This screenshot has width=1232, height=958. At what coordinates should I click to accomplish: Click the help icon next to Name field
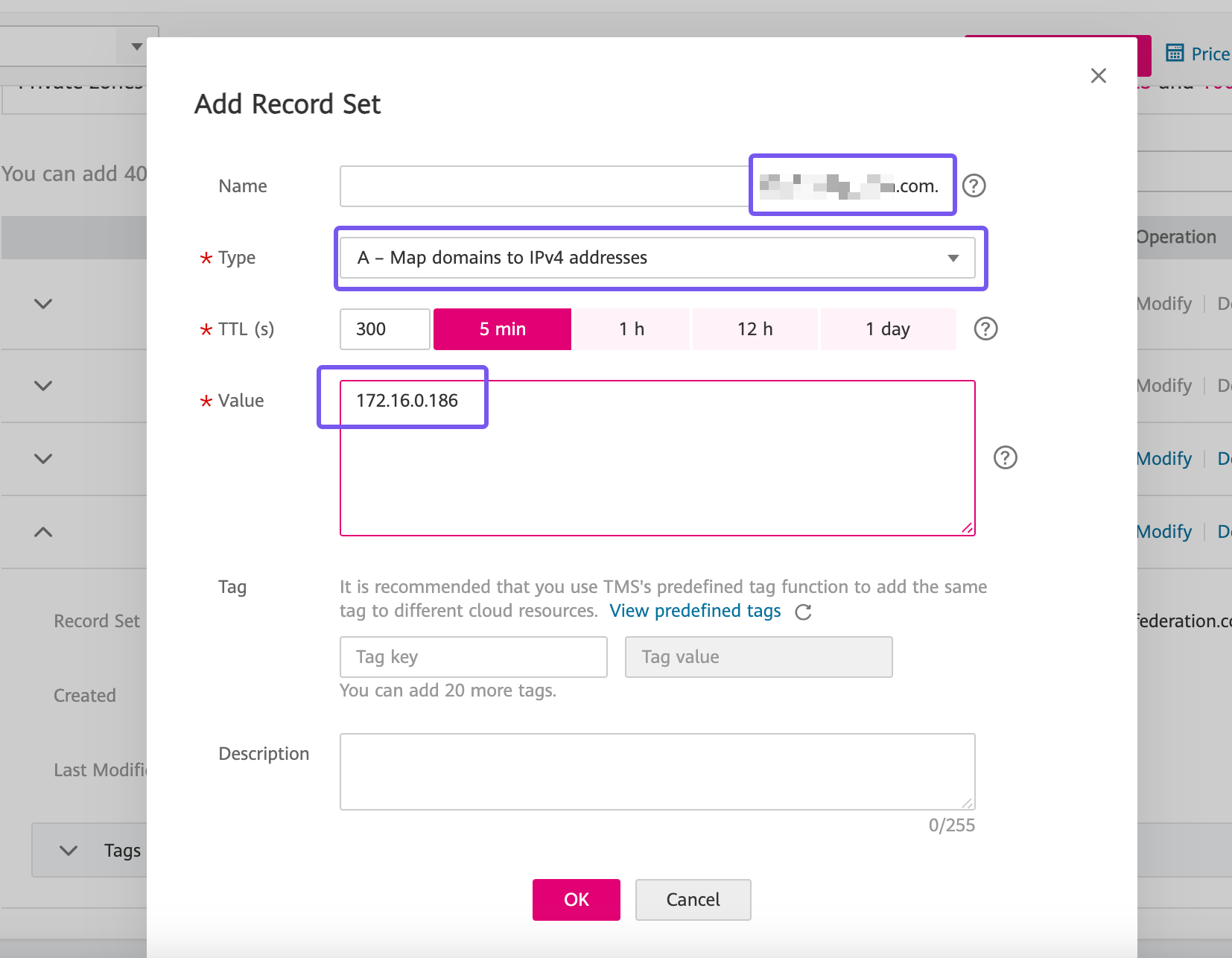pos(974,185)
